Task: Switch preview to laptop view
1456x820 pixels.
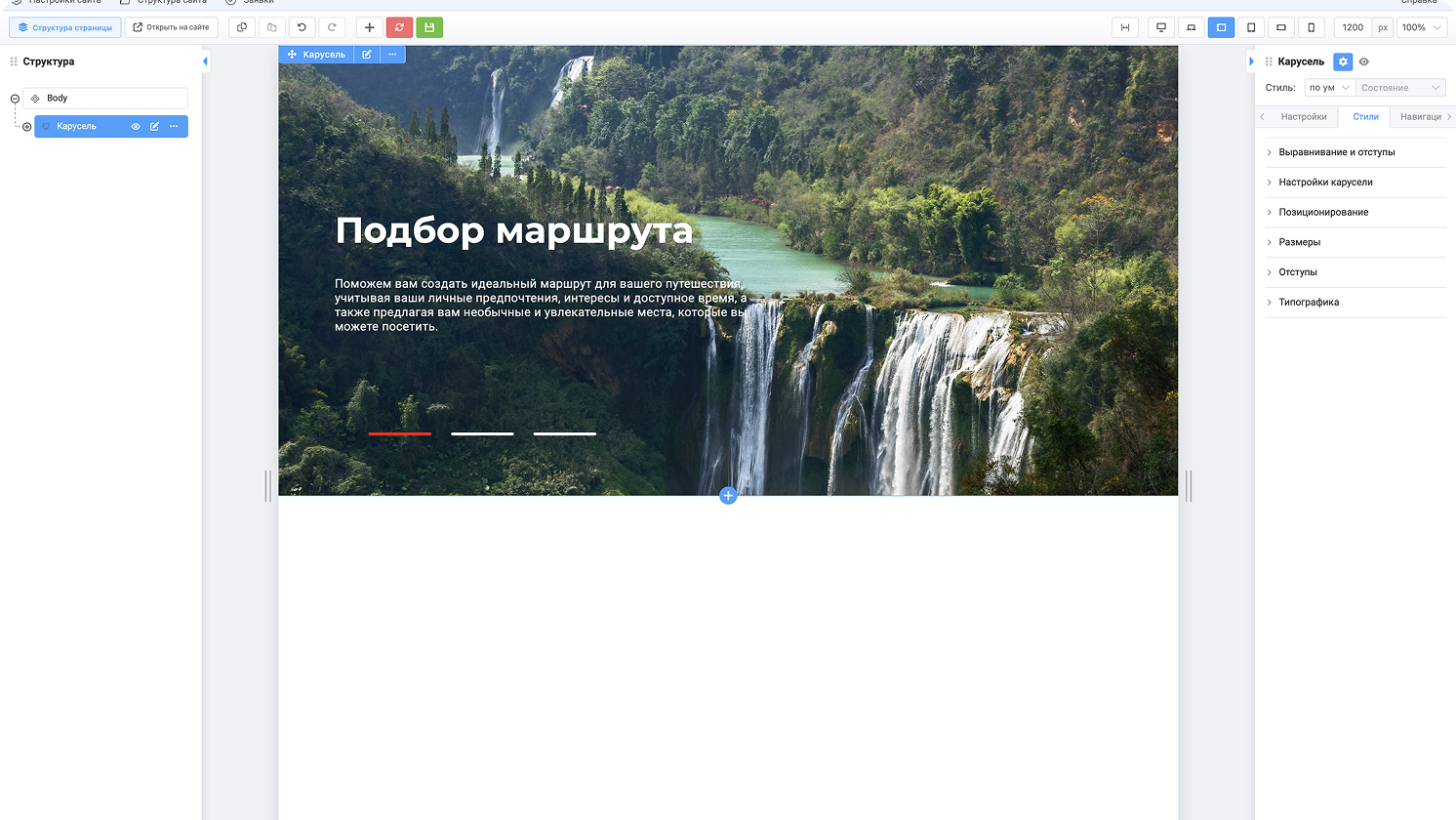Action: point(1192,27)
